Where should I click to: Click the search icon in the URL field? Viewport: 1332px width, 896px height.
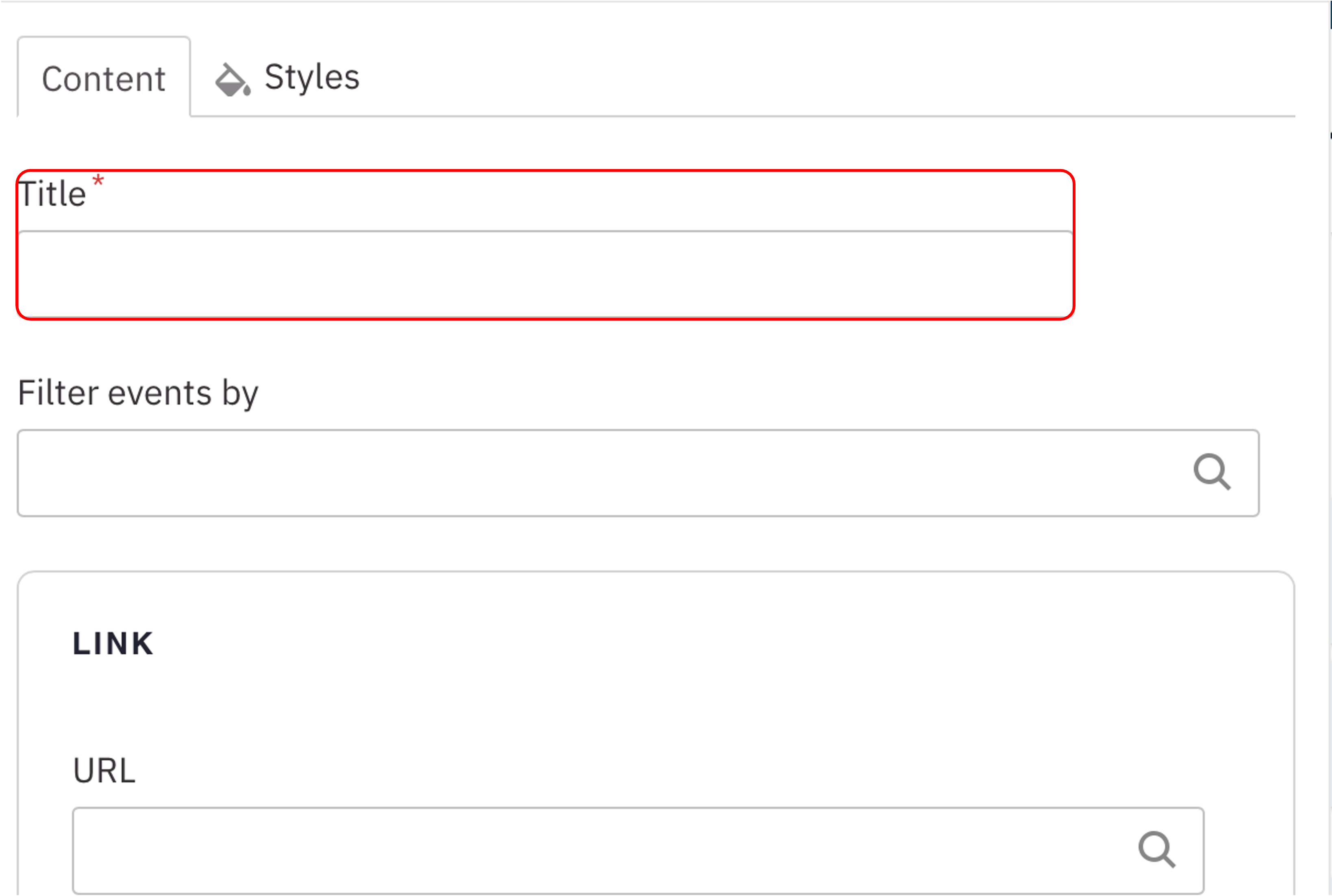click(1157, 850)
